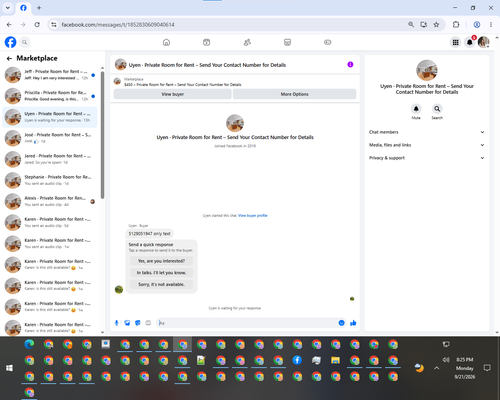Viewport: 500px width, 400px height.
Task: Expand the Privacy & support section
Action: point(427,158)
